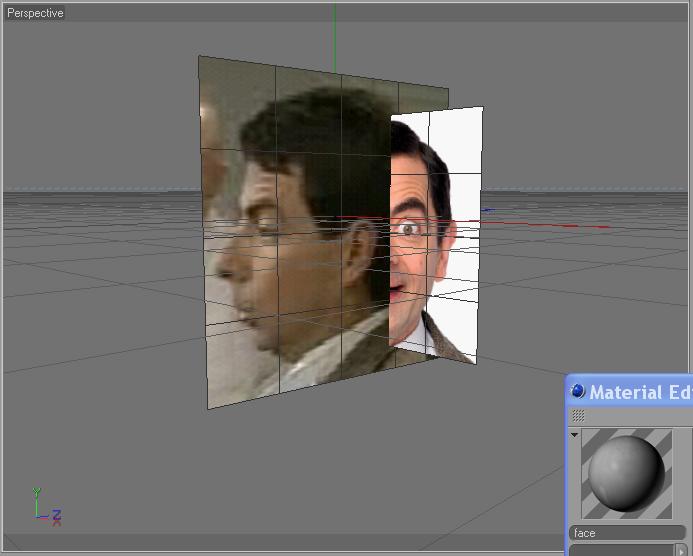Click the XYZ axis orientation indicator
Viewport: 693px width, 556px height.
[x=47, y=507]
